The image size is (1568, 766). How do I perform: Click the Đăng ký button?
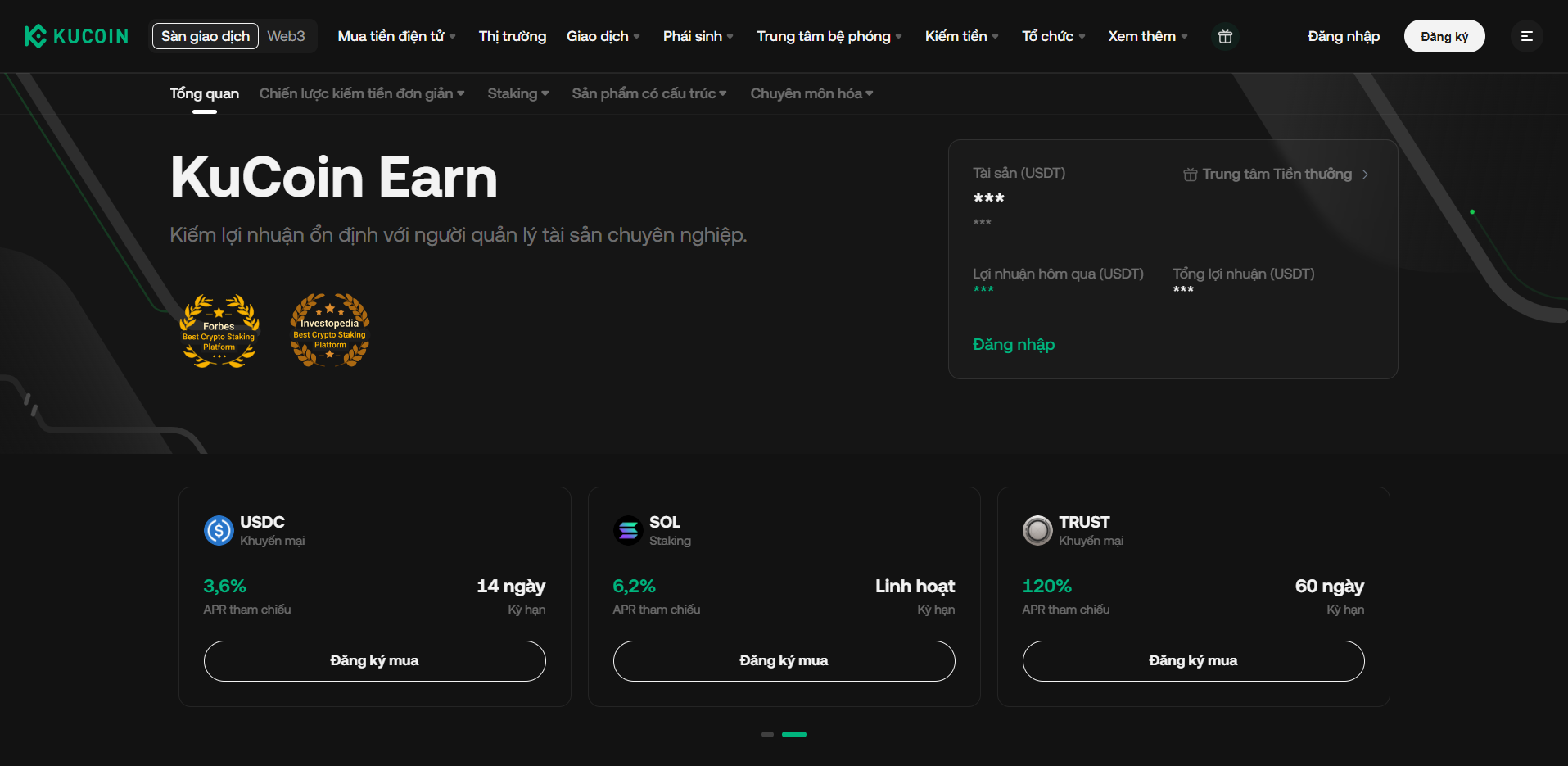[x=1444, y=36]
